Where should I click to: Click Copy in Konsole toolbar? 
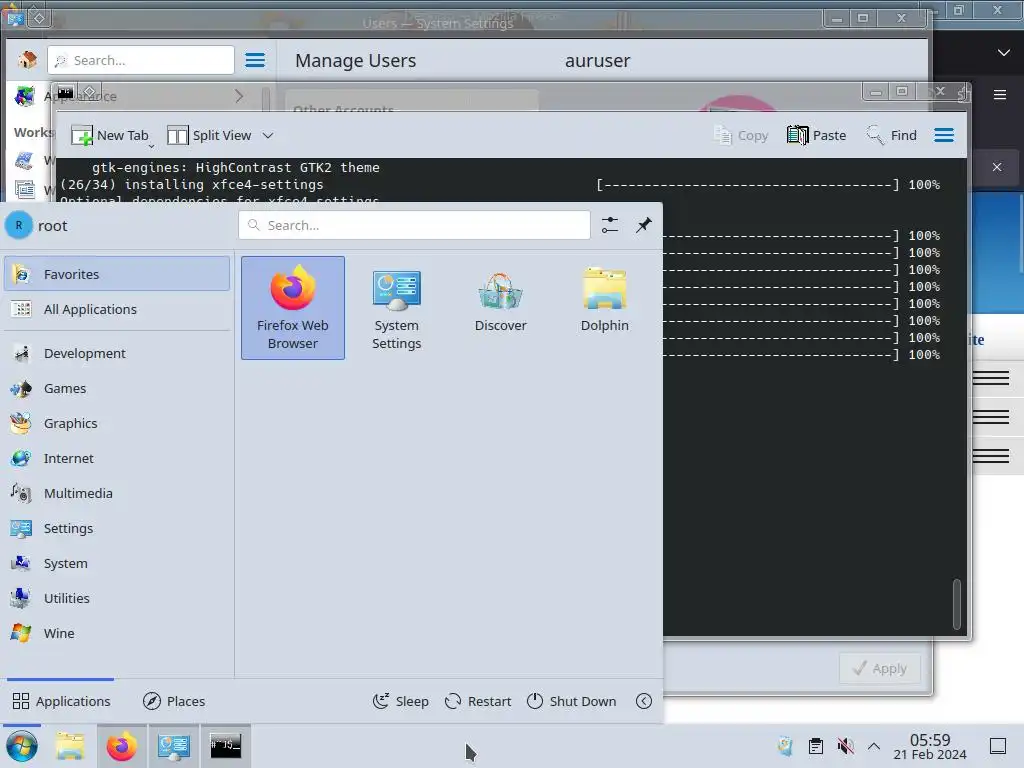(741, 135)
